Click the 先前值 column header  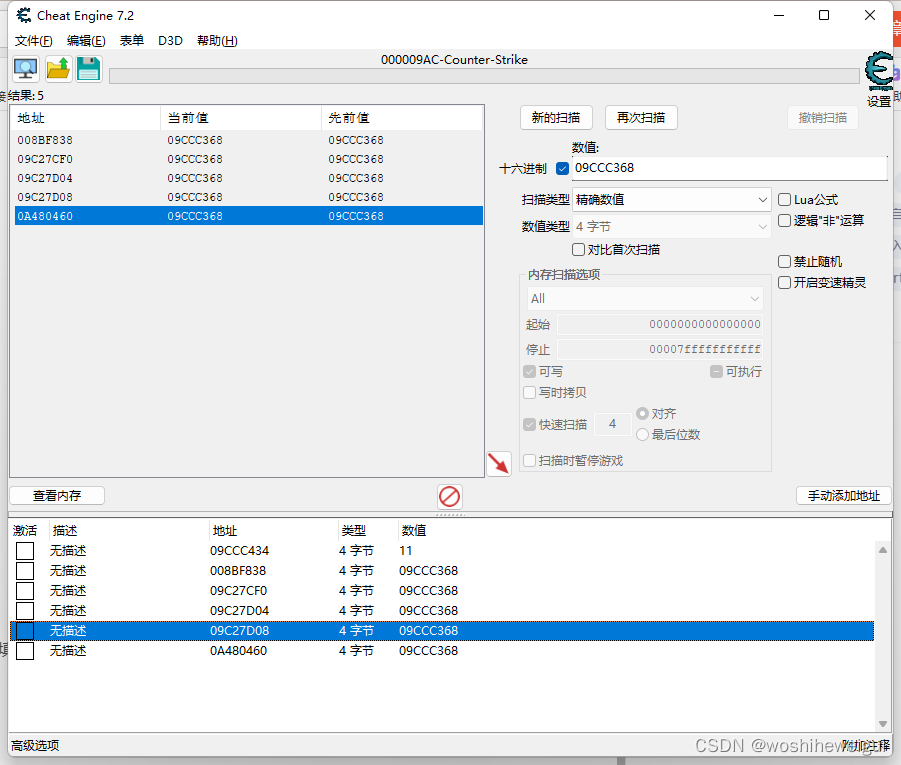click(402, 118)
